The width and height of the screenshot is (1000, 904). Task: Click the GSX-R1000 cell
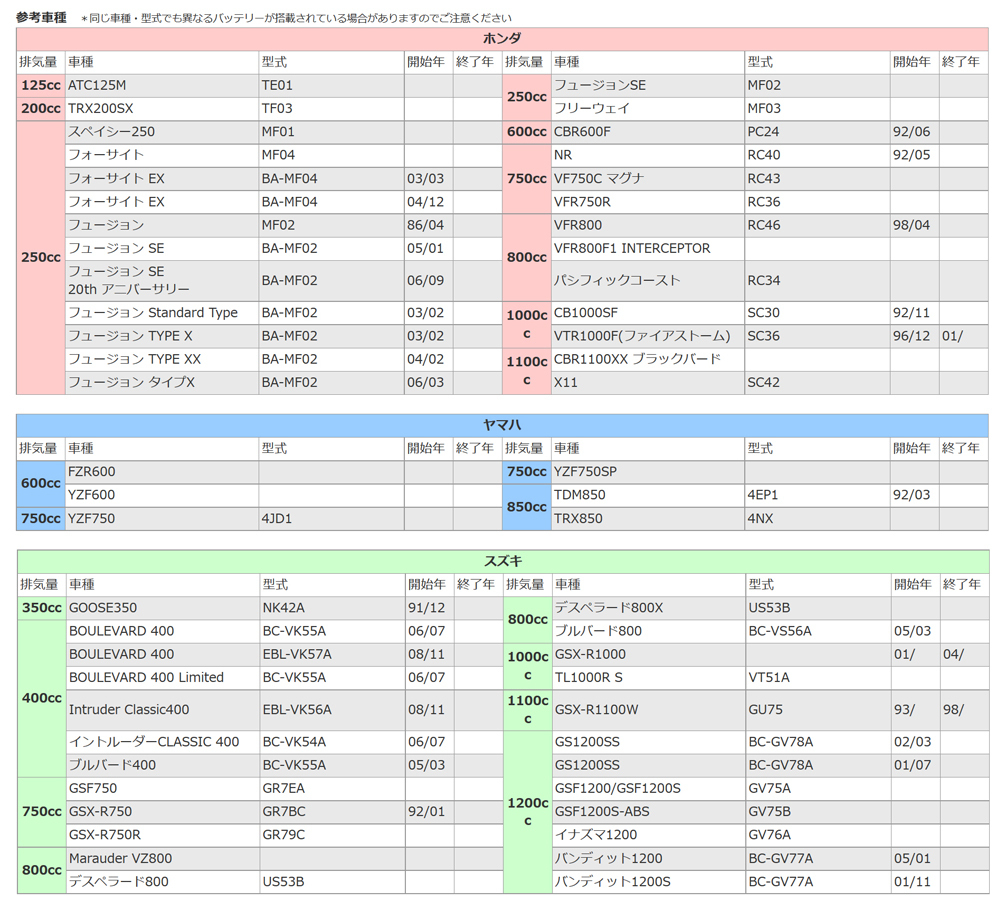point(649,655)
